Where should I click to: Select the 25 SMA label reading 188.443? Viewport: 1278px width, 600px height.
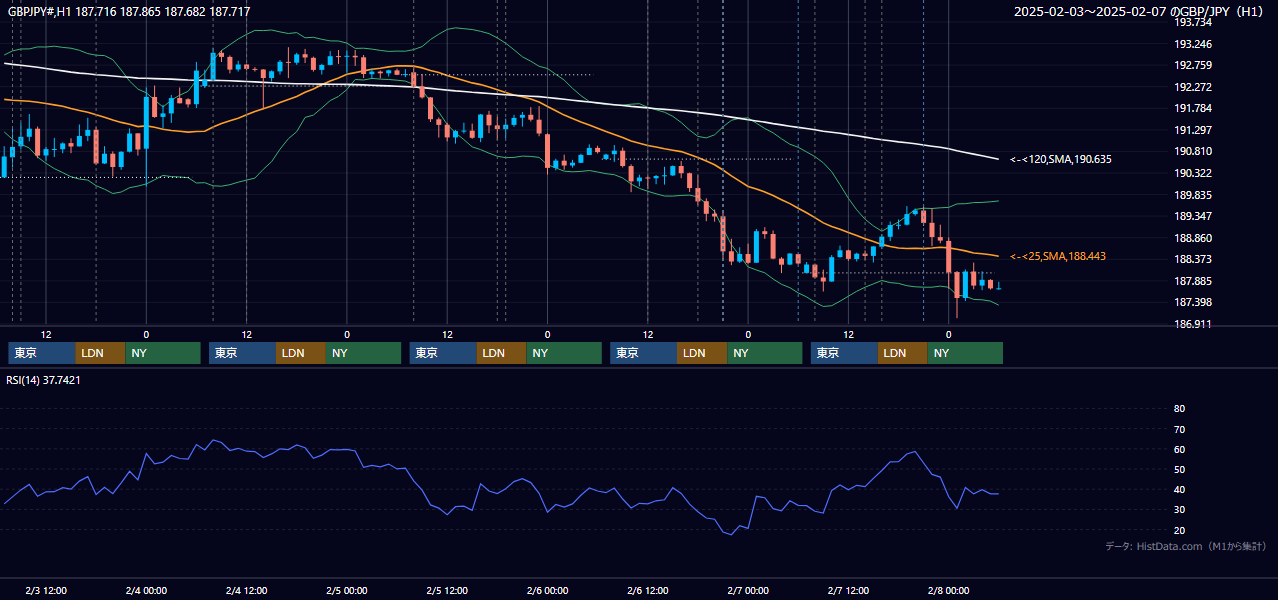click(x=1058, y=257)
